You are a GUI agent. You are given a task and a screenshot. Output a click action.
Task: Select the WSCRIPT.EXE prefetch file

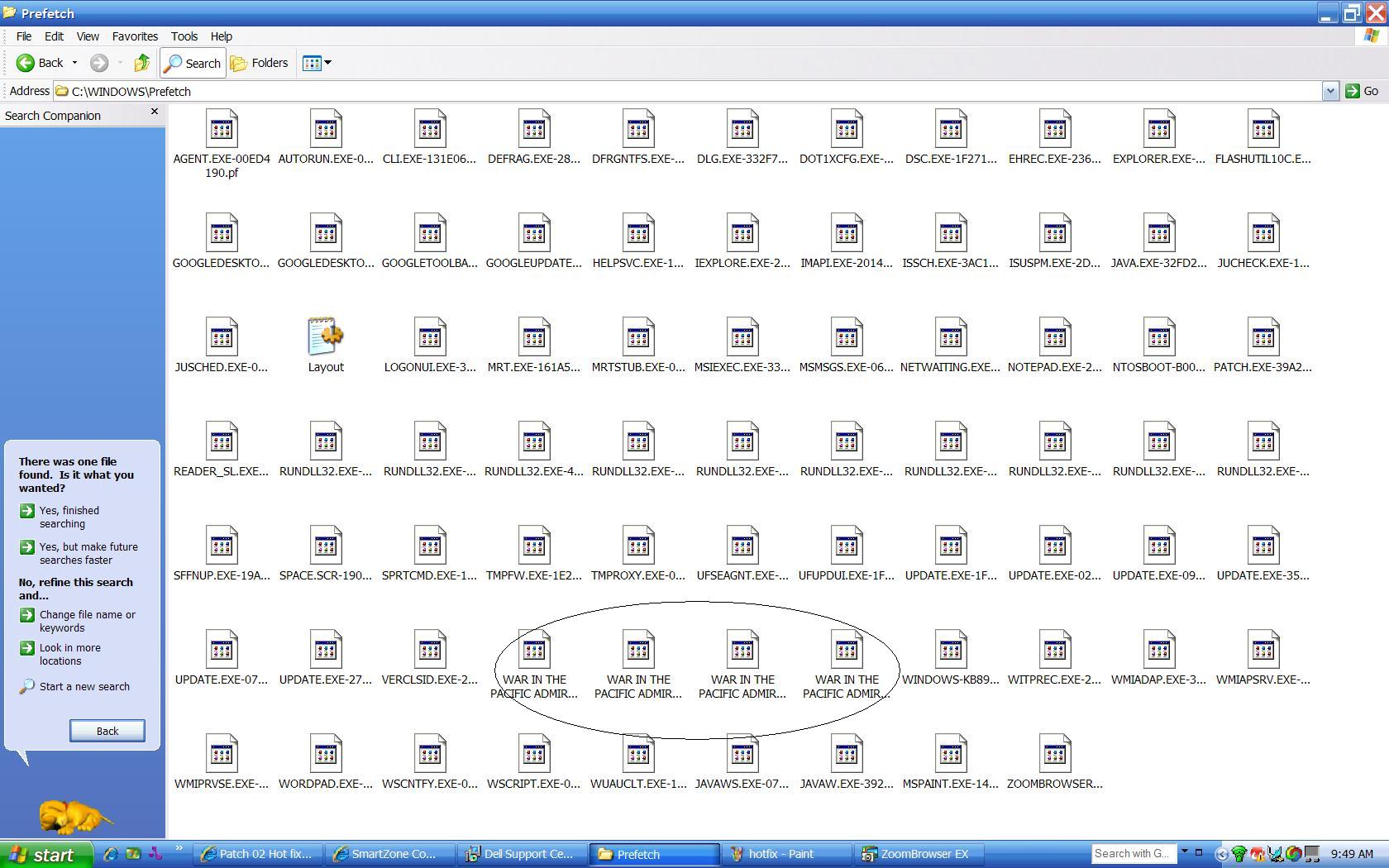(x=534, y=763)
